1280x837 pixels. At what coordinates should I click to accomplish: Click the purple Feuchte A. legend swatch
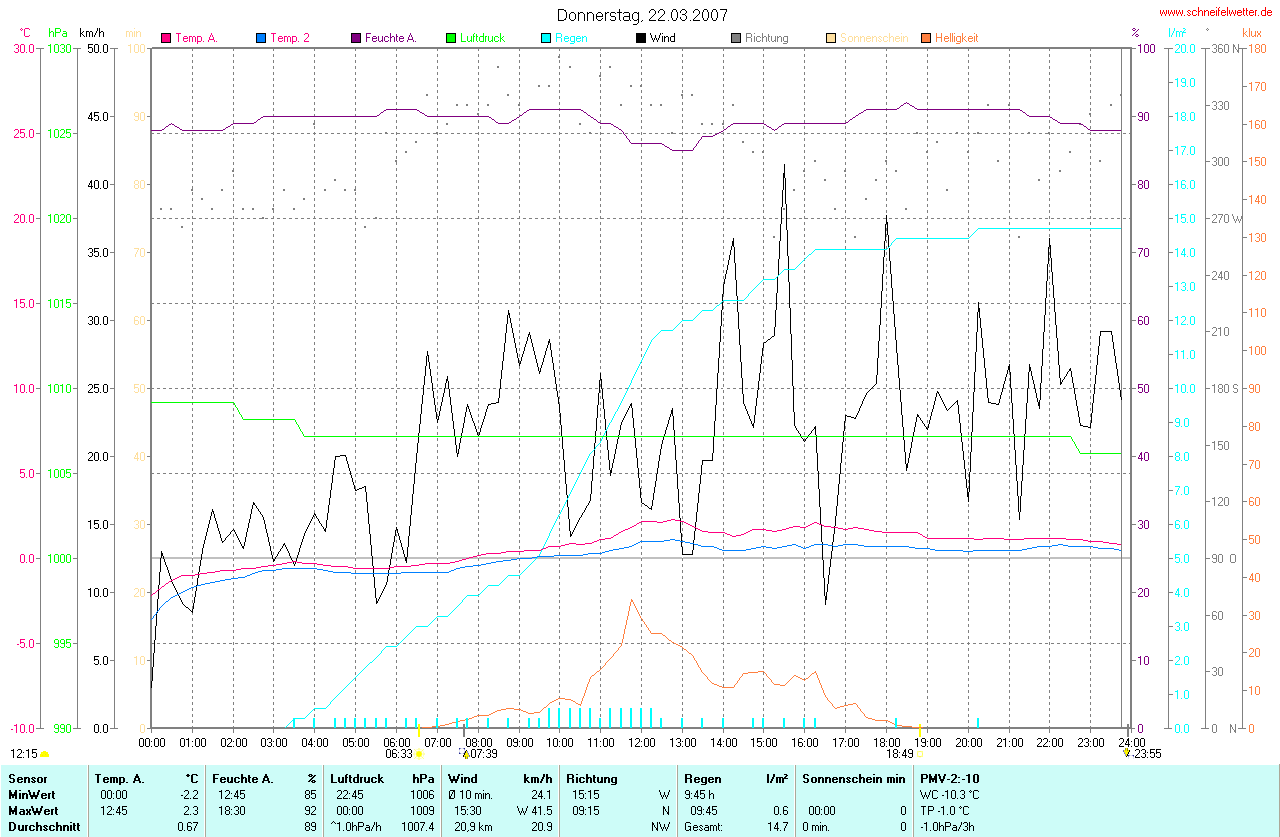click(355, 38)
